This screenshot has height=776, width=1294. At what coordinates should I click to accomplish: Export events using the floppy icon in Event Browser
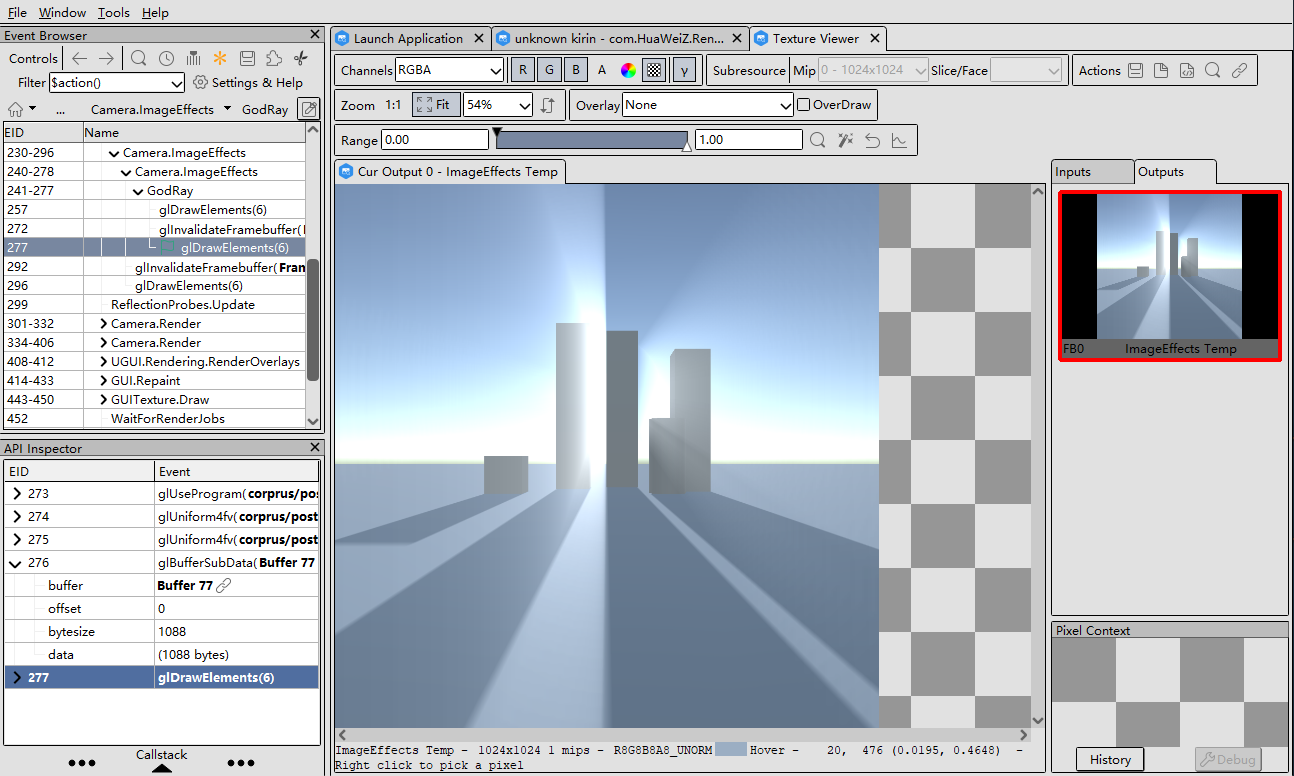[247, 58]
